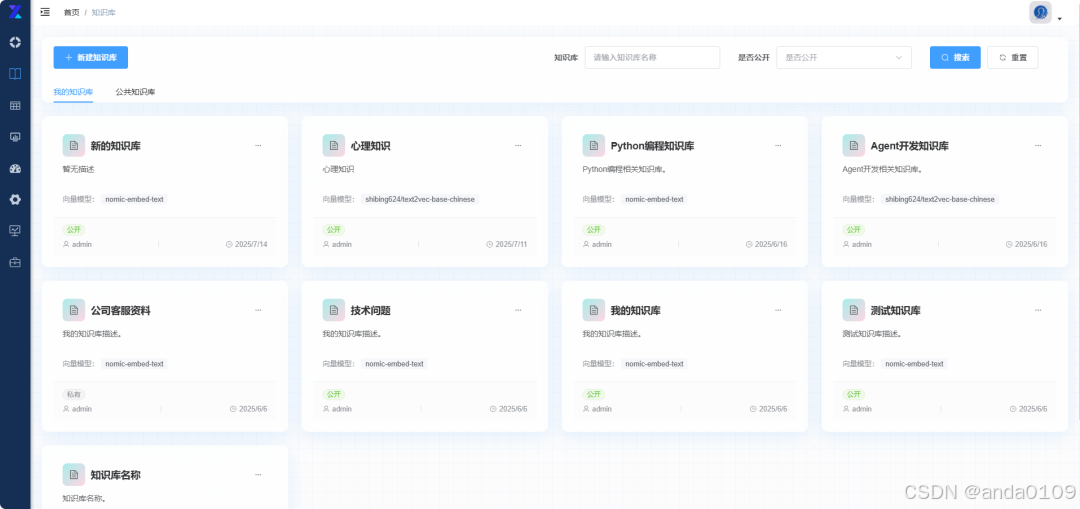Viewport: 1080px width, 509px height.
Task: Click the user avatar at top right
Action: 1040,12
